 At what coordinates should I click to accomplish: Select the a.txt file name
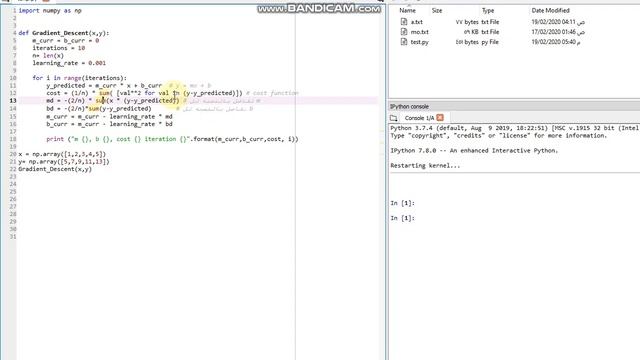(x=416, y=22)
